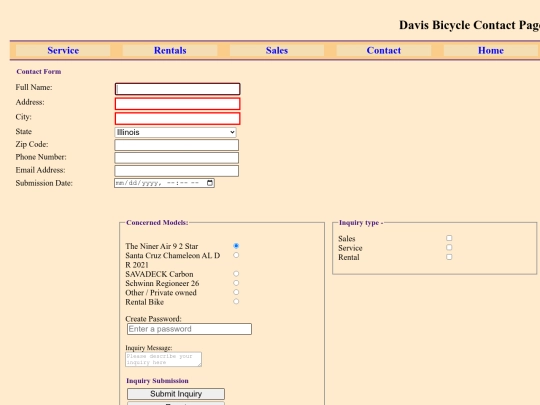Click the Inquiry Submission heading
Viewport: 540px width, 405px height.
(x=157, y=381)
